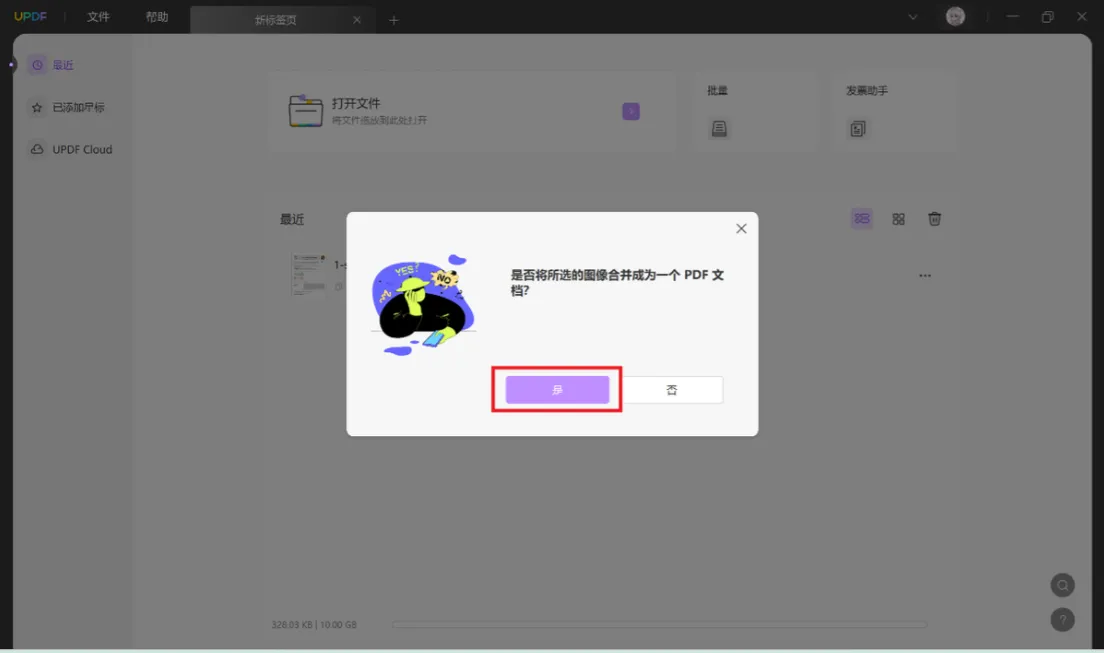Decline merge with the 否 button
Screen dimensions: 1104x653
click(x=672, y=390)
